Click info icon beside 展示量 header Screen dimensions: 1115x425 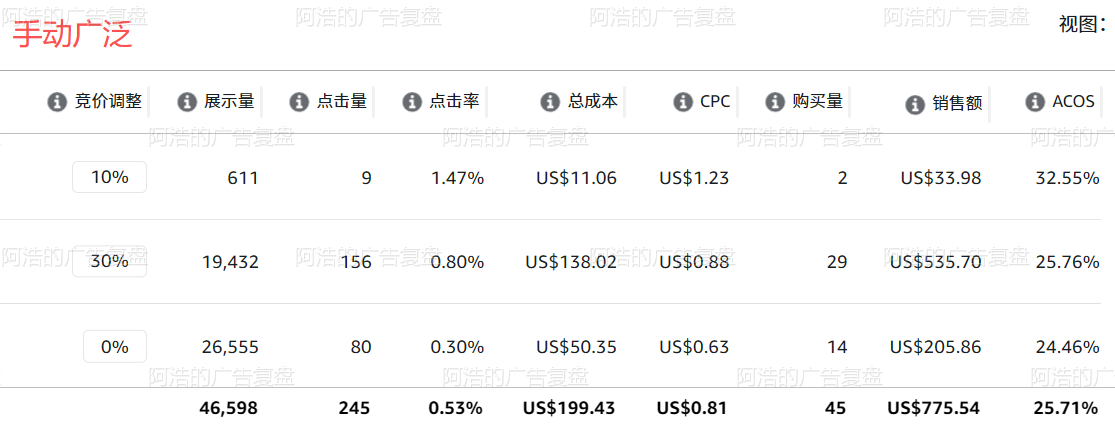(x=186, y=102)
